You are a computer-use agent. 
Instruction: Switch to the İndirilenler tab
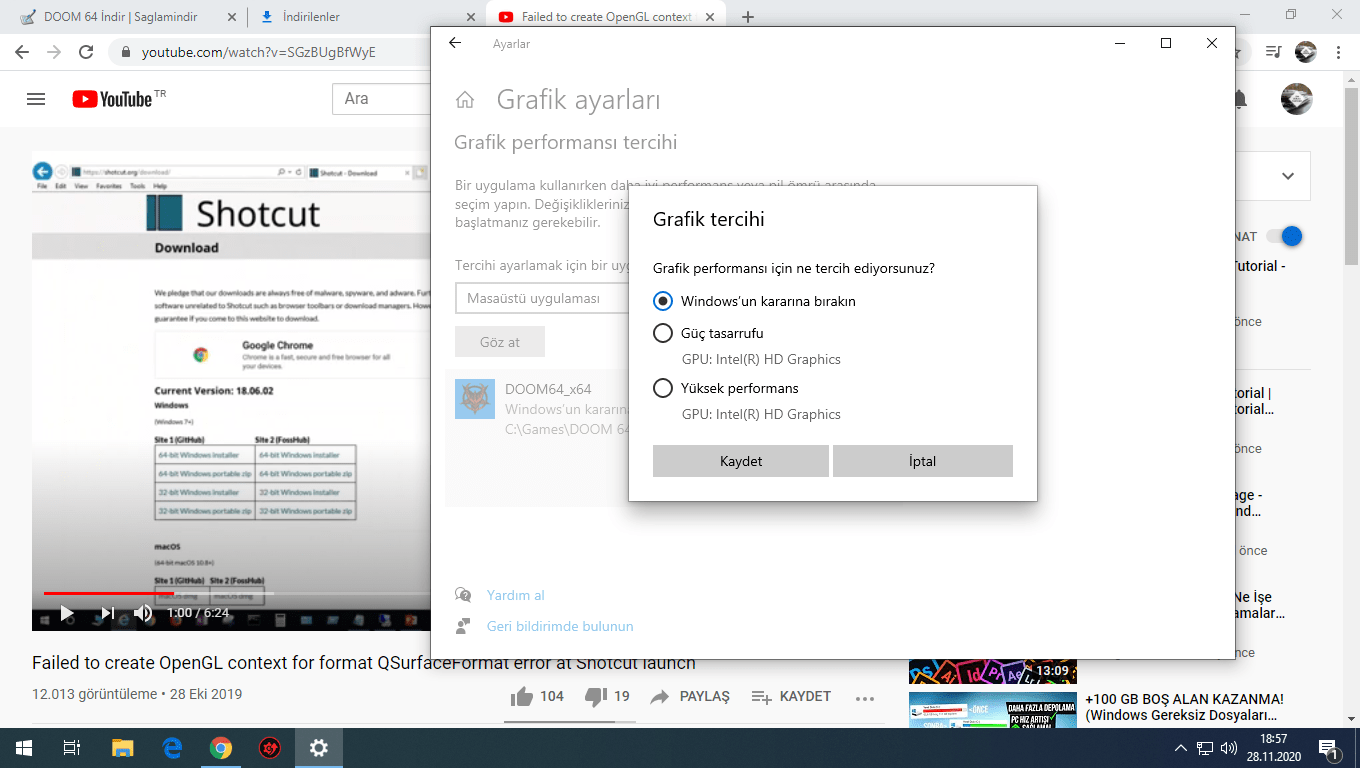[x=366, y=17]
